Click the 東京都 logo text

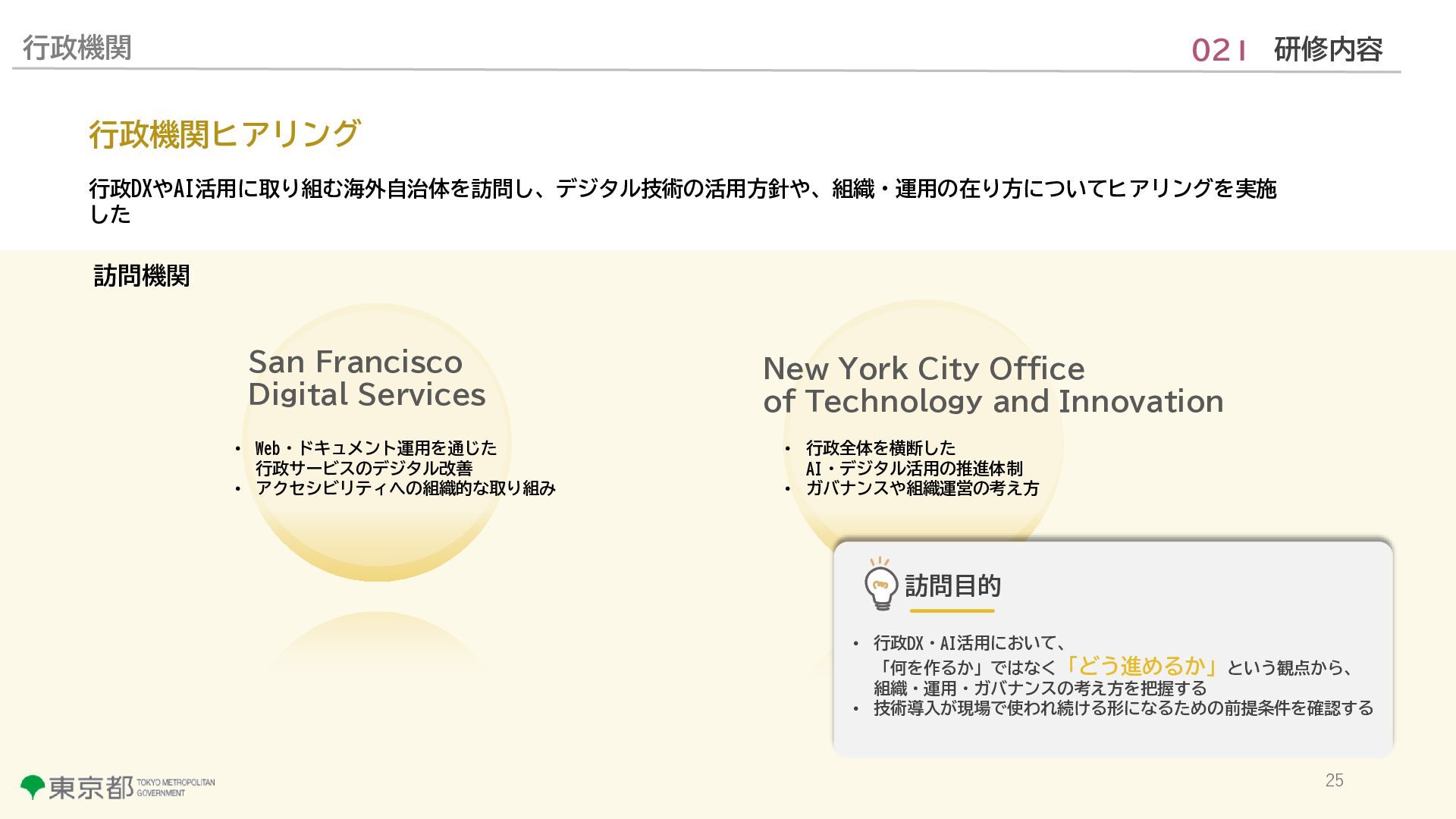pos(91,787)
